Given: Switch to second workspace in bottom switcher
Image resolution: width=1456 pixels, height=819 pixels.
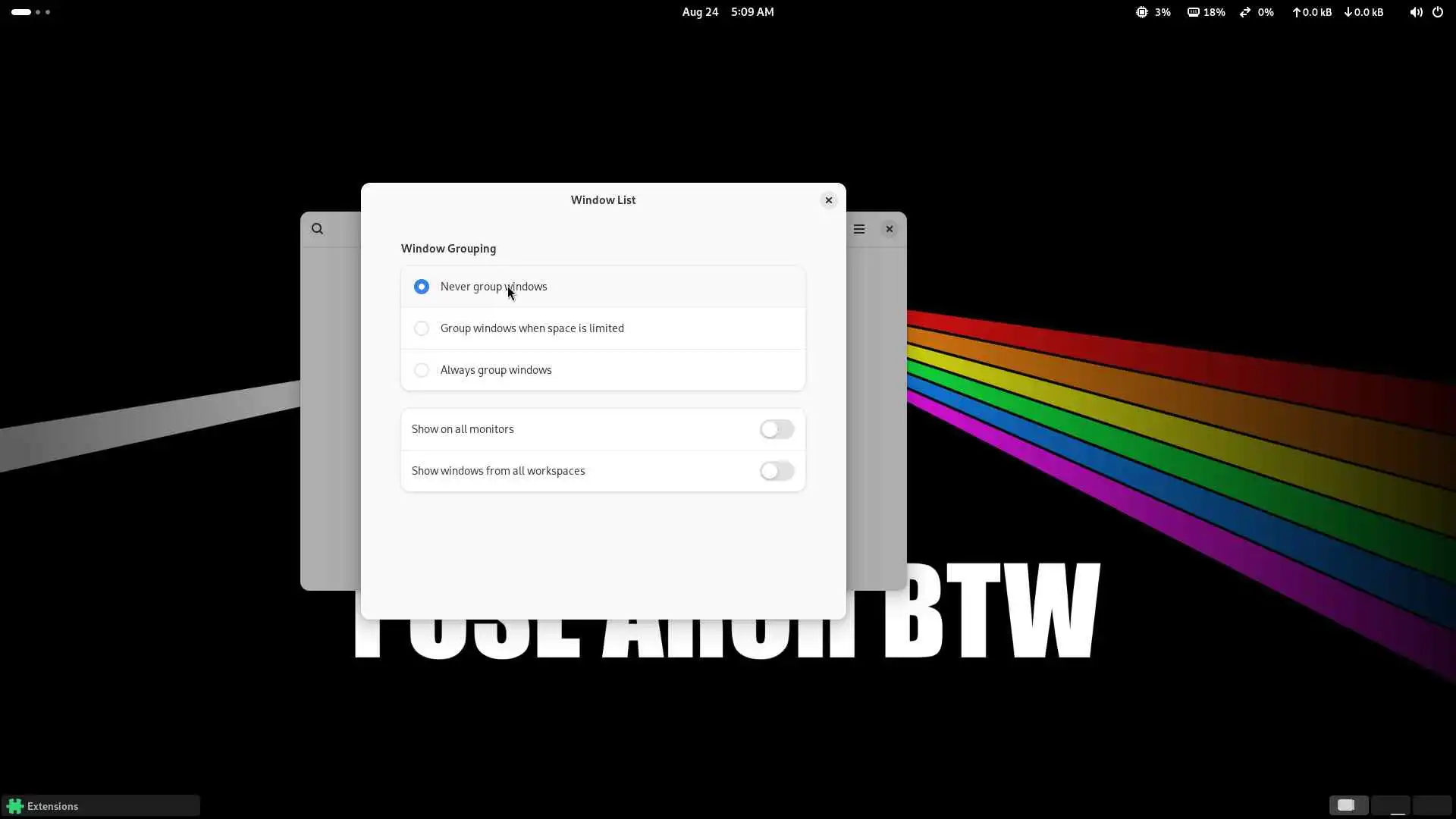Looking at the screenshot, I should 1390,805.
